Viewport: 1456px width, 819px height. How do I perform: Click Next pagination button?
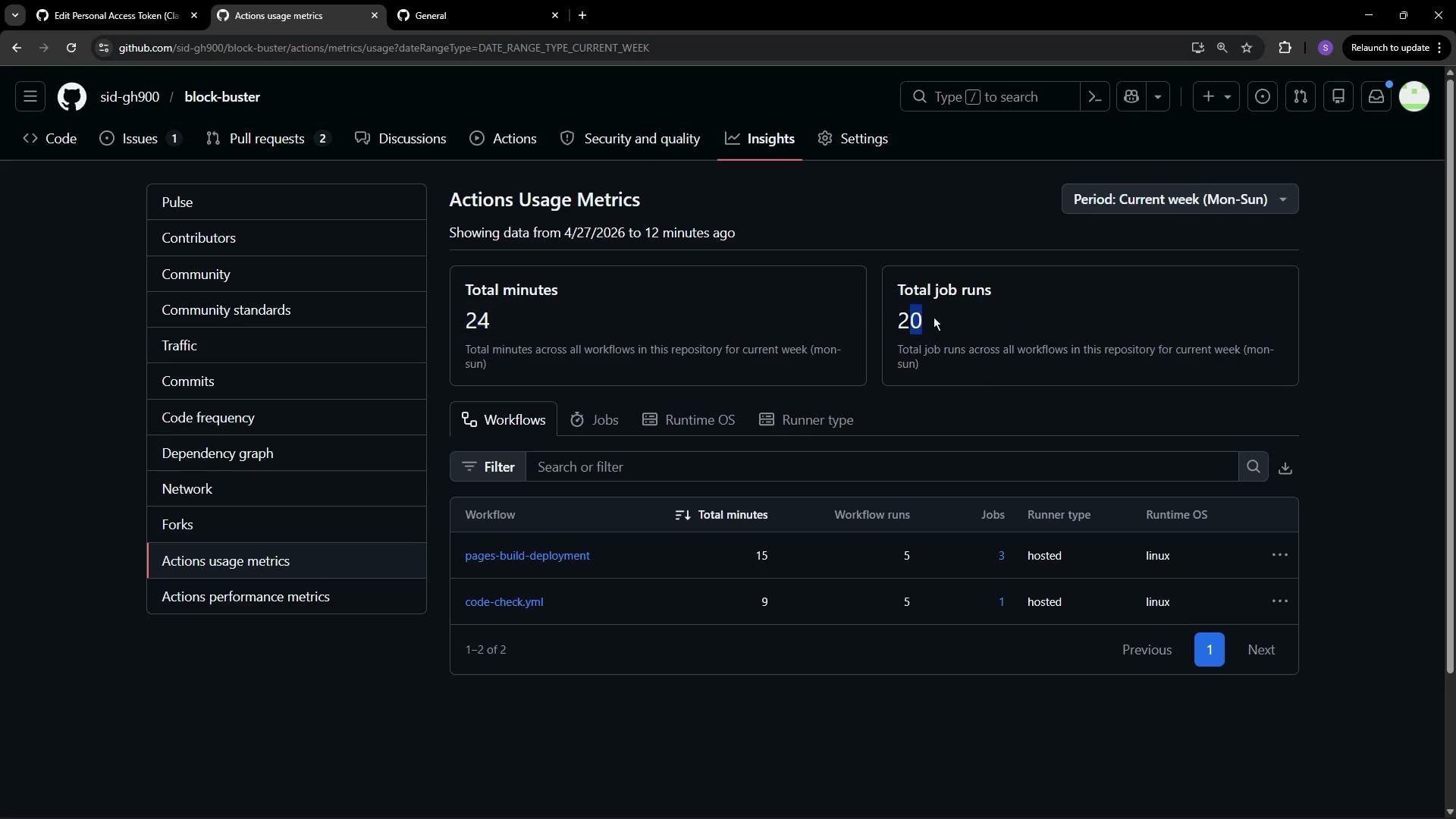click(x=1261, y=650)
